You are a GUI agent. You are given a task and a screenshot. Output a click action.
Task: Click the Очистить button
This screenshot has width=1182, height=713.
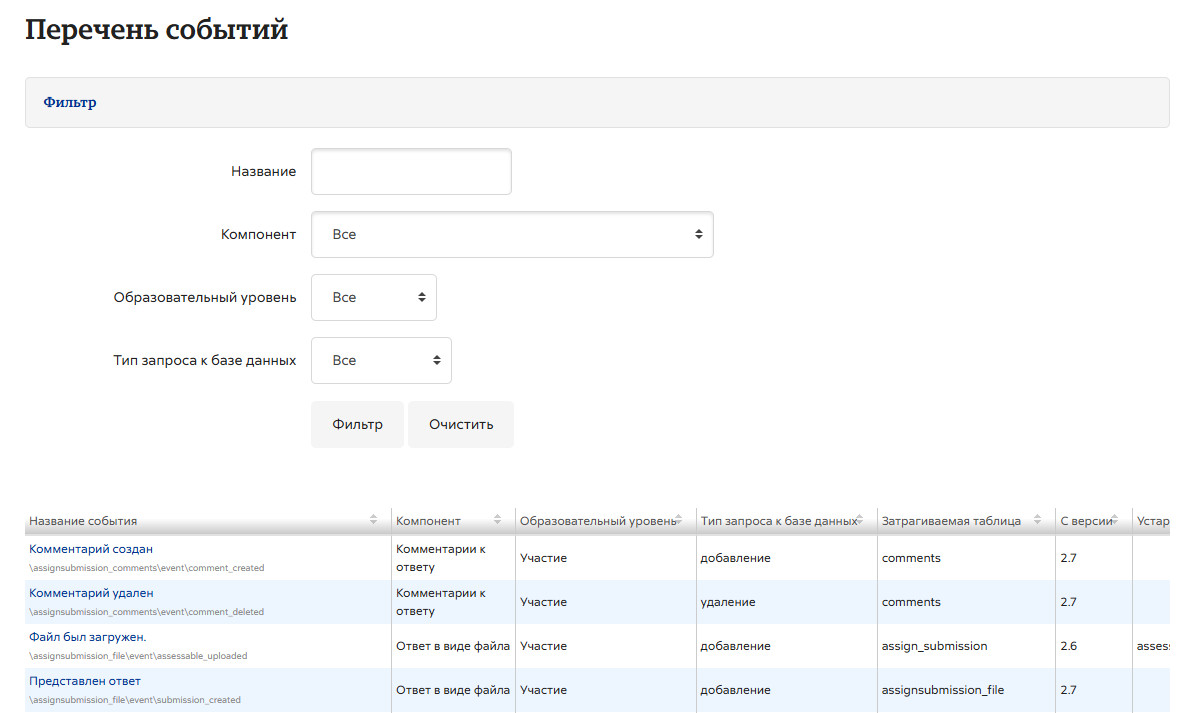(461, 424)
